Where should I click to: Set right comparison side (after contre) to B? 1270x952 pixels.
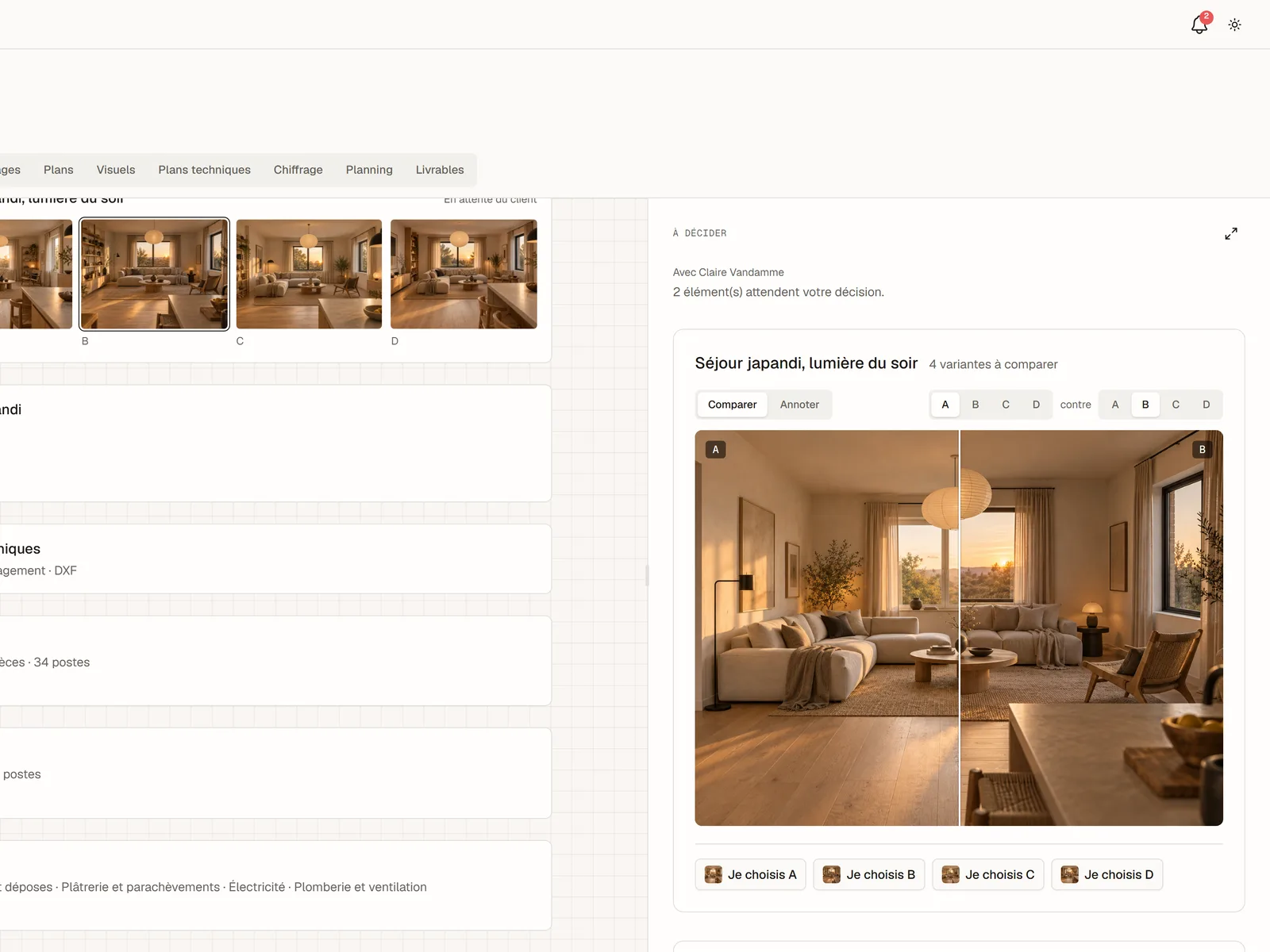point(1145,405)
